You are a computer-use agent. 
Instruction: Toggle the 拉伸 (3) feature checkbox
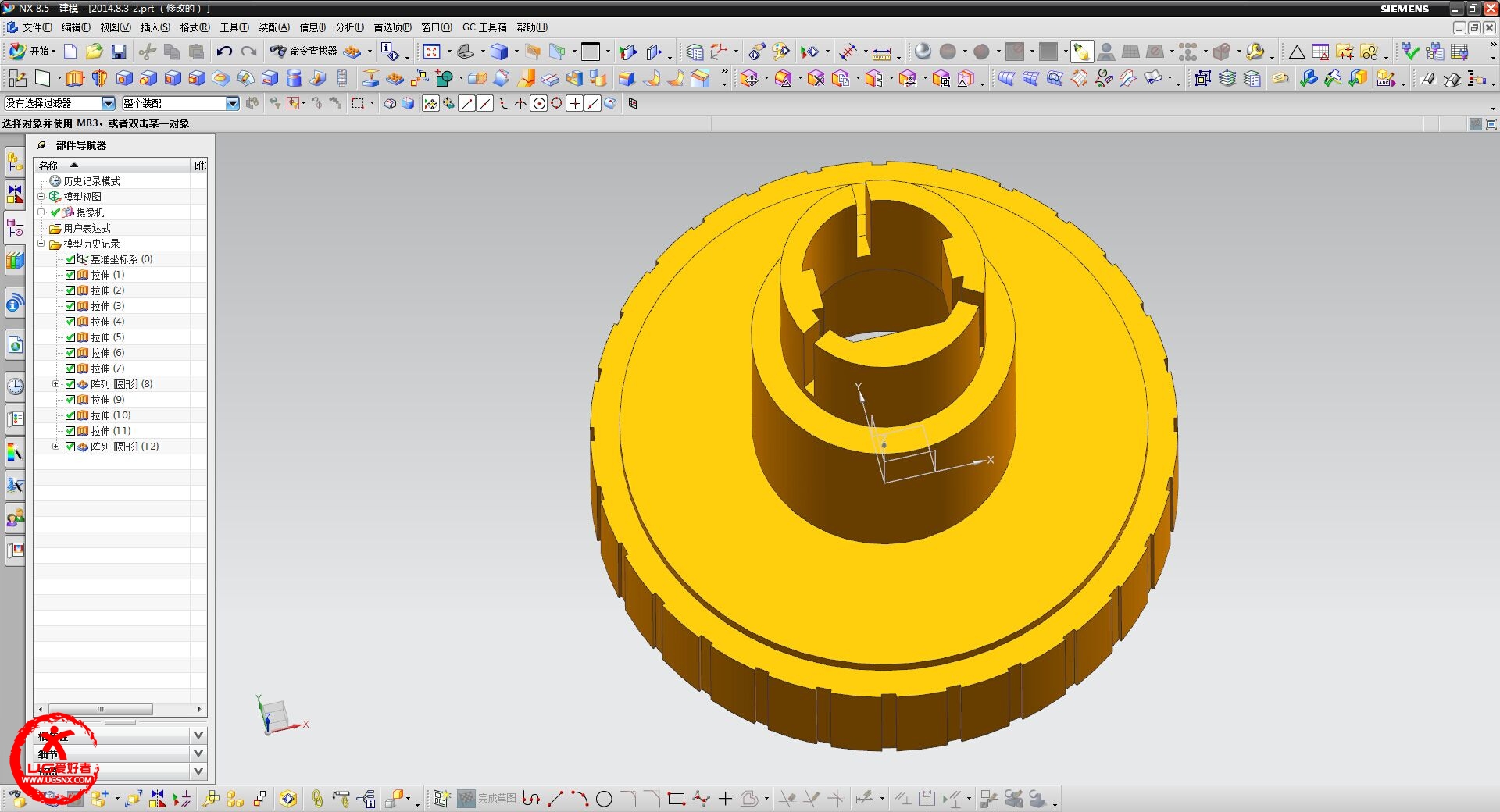70,306
